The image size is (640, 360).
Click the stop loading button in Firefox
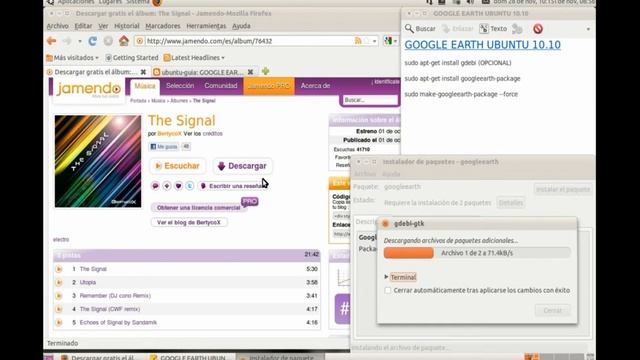108,41
